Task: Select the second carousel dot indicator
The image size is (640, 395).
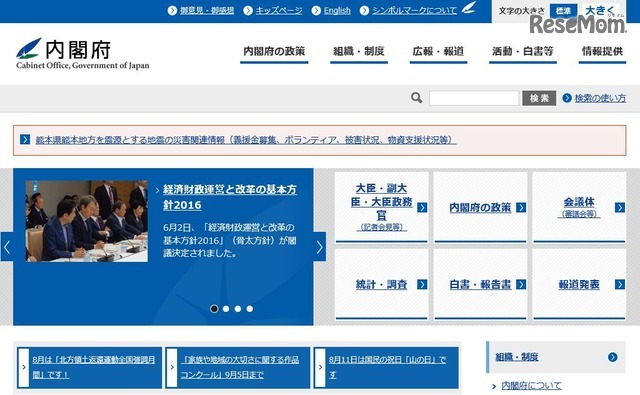Action: click(226, 309)
